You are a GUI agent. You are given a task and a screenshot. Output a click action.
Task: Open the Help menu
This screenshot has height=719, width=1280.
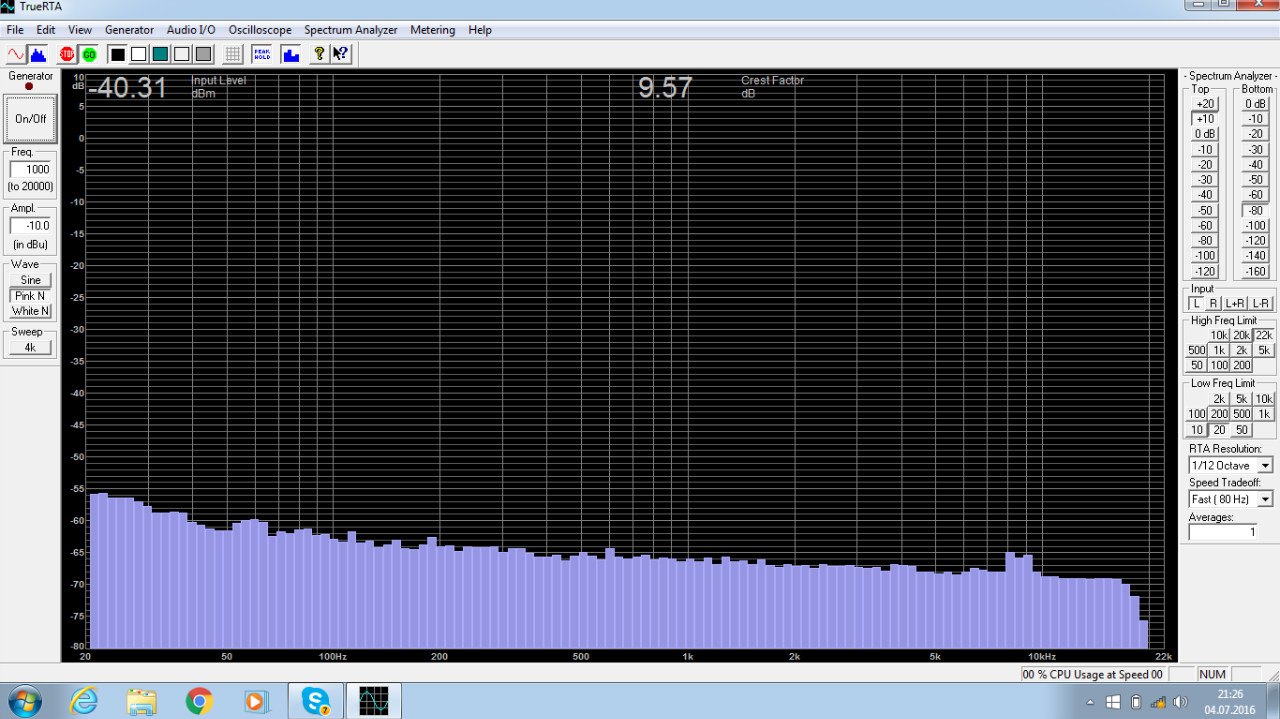(x=480, y=30)
